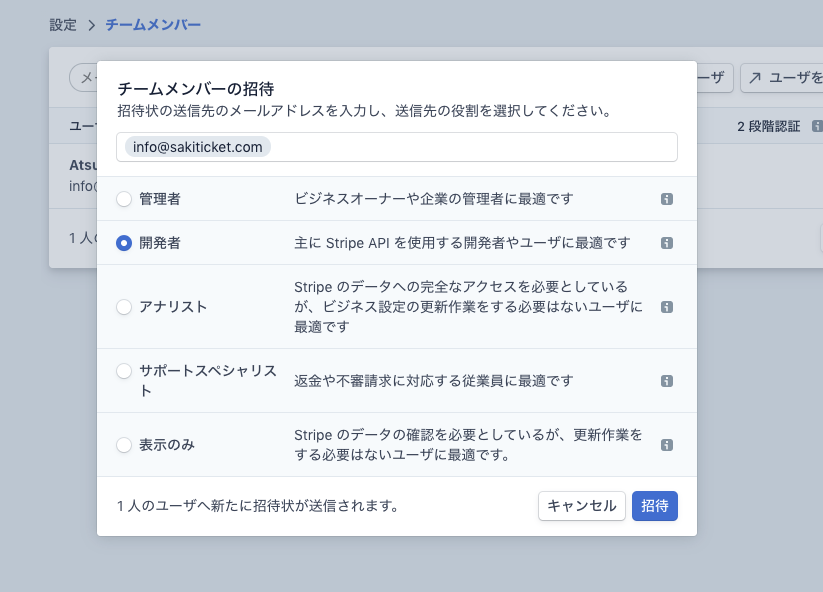The height and width of the screenshot is (592, 823).
Task: Click the 2 段階認証 column header
Action: [768, 126]
